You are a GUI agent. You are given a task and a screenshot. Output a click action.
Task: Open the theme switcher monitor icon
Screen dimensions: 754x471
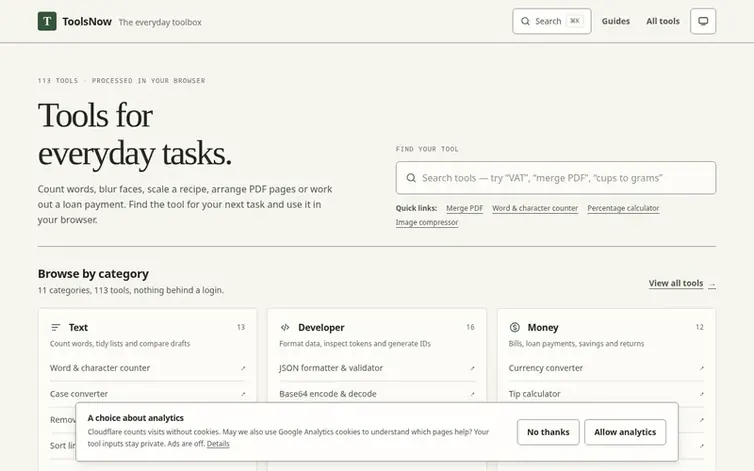tap(703, 21)
